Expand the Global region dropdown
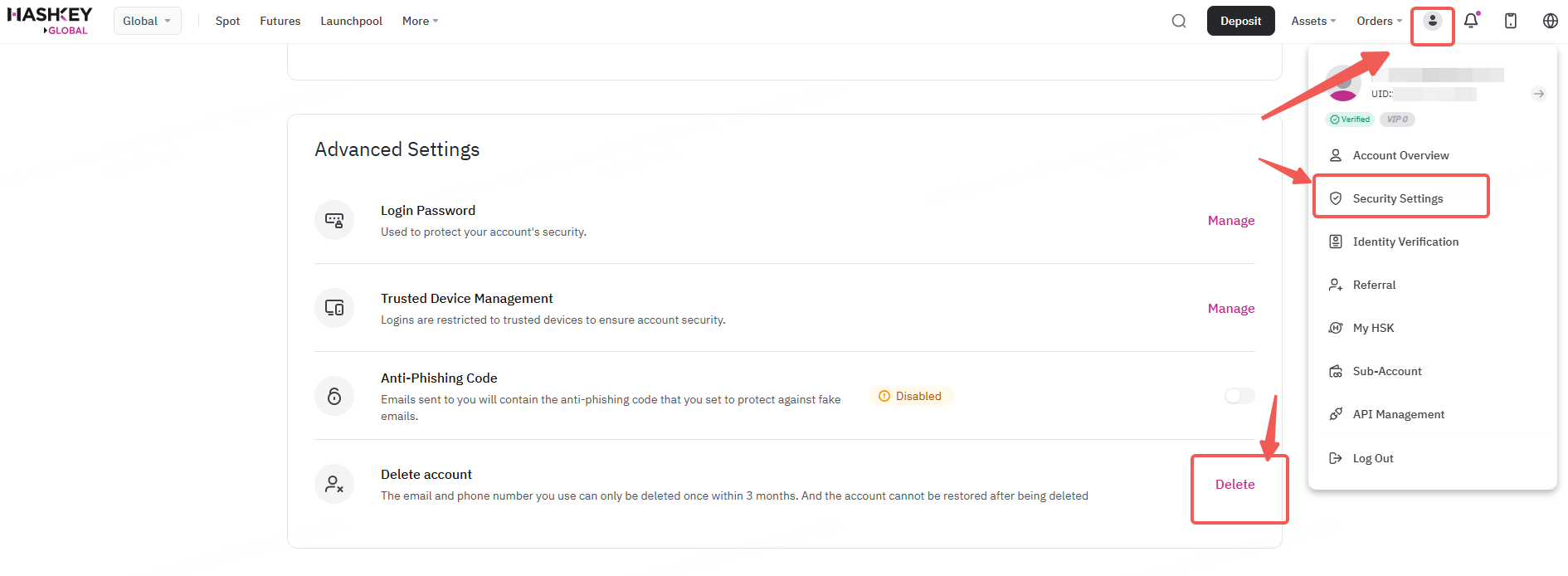The height and width of the screenshot is (576, 1568). pos(147,21)
